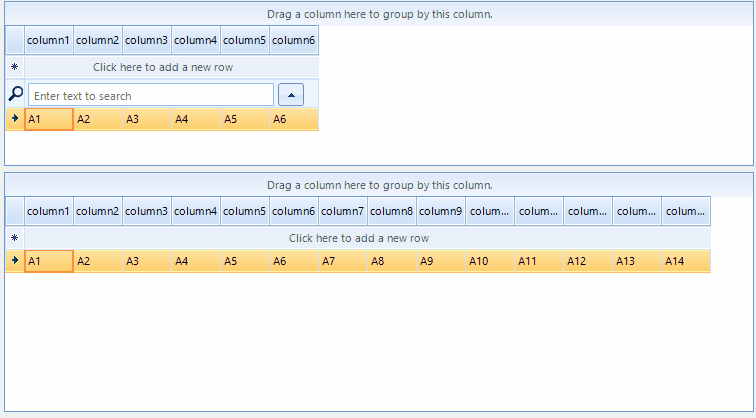Click the column9 header in bottom grid
The image size is (756, 418).
pyautogui.click(x=441, y=211)
